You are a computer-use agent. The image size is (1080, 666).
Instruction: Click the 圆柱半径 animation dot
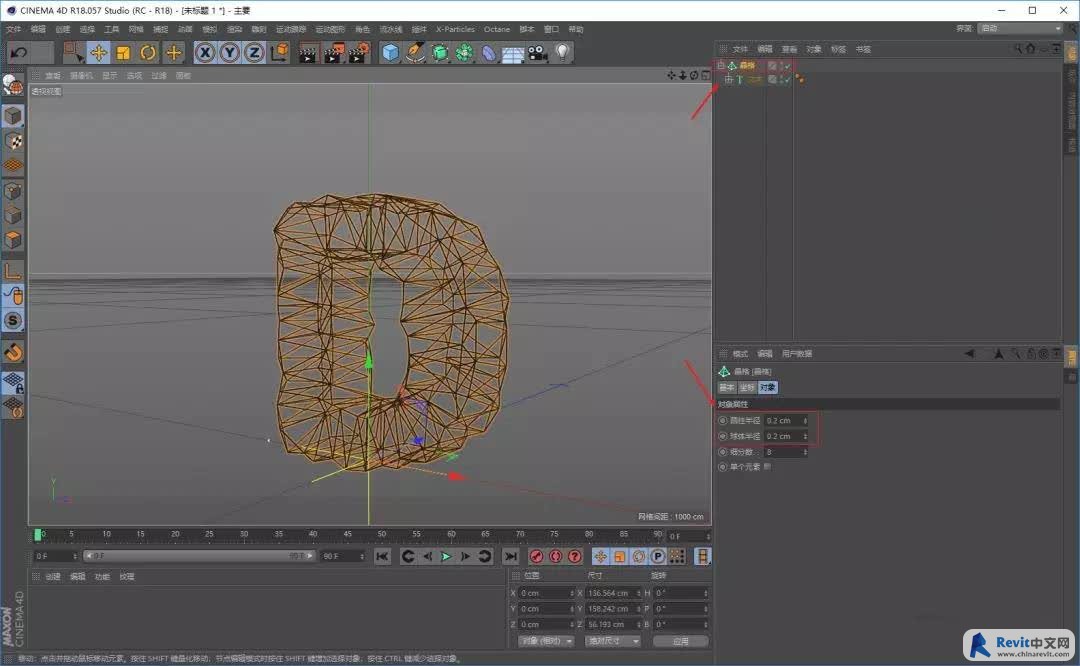723,420
